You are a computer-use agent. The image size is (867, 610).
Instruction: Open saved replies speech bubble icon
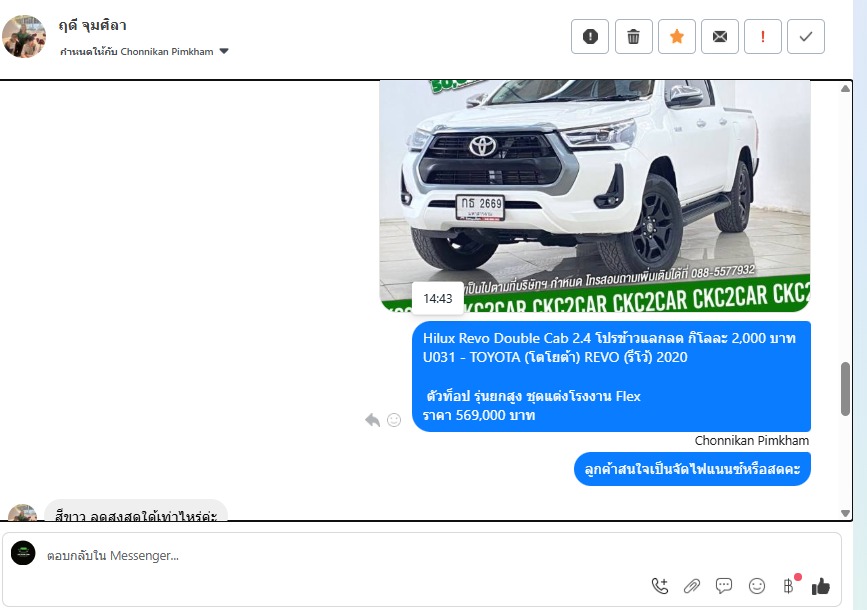(724, 586)
